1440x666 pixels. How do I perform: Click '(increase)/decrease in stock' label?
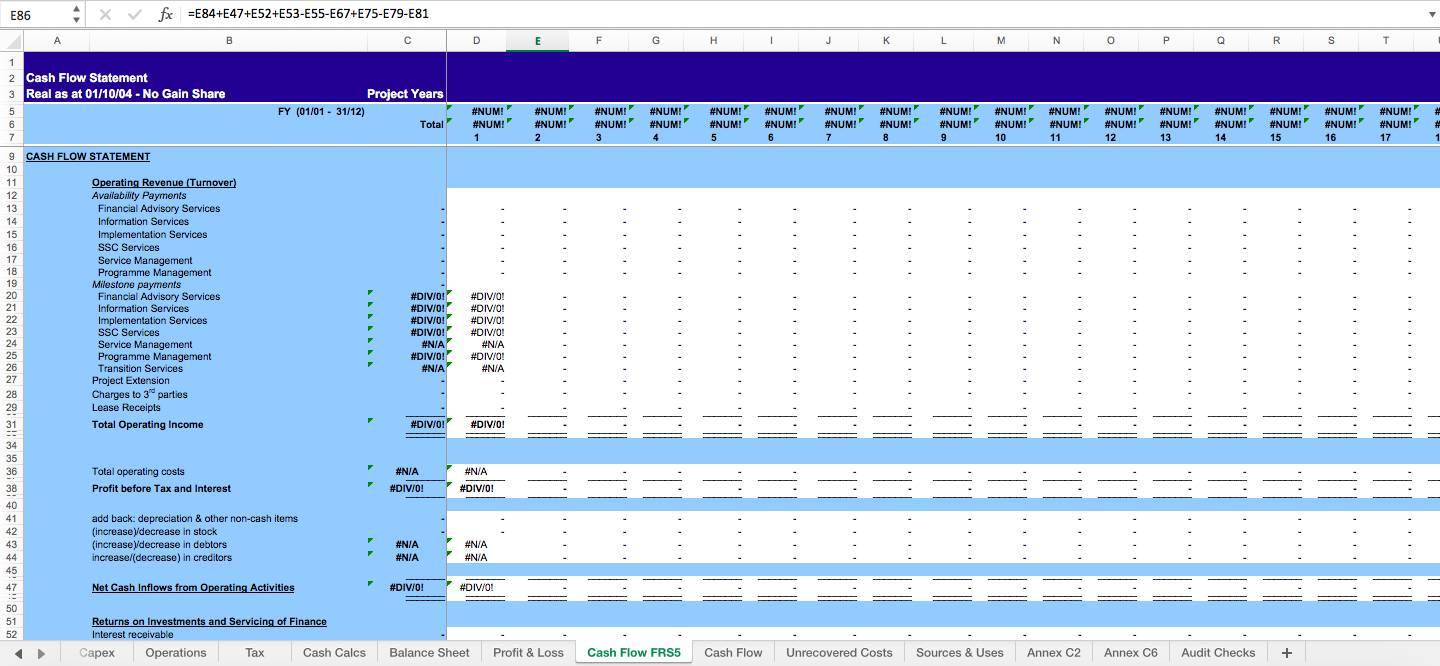point(153,532)
